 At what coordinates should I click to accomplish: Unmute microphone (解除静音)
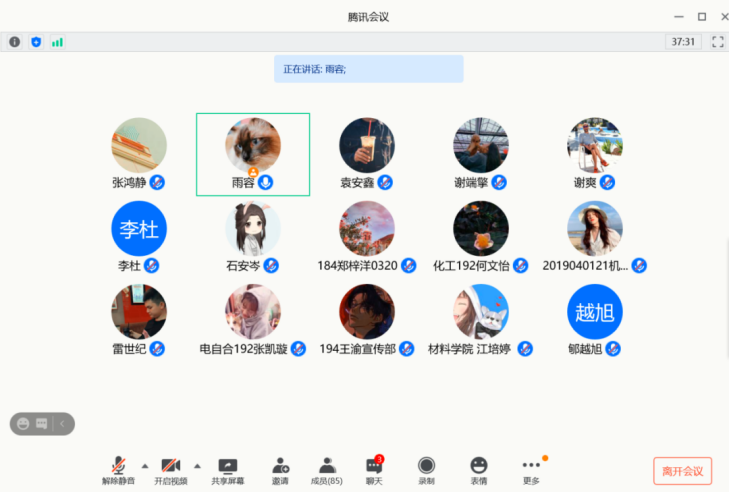[118, 470]
